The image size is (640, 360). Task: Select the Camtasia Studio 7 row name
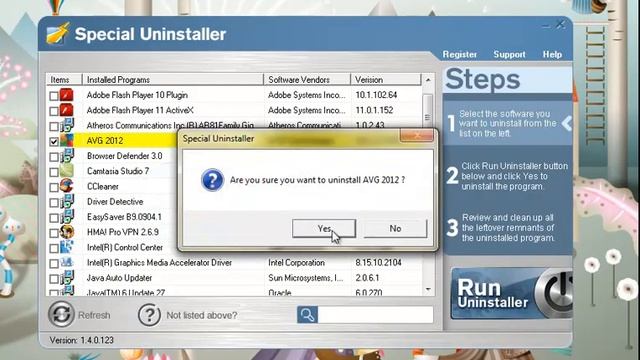(118, 171)
